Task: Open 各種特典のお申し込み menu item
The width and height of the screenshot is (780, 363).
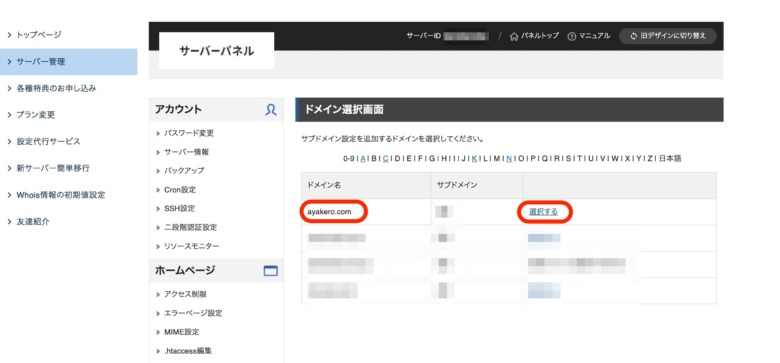Action: tap(56, 89)
